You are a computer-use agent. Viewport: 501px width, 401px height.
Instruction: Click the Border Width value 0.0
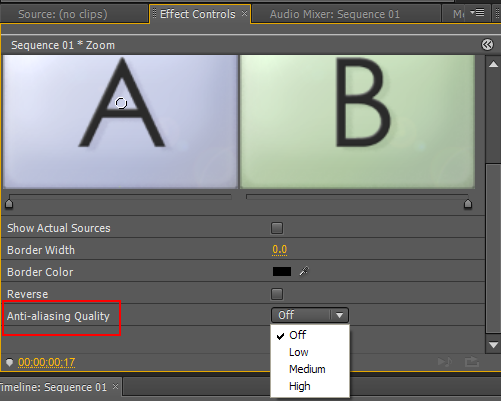coord(280,249)
